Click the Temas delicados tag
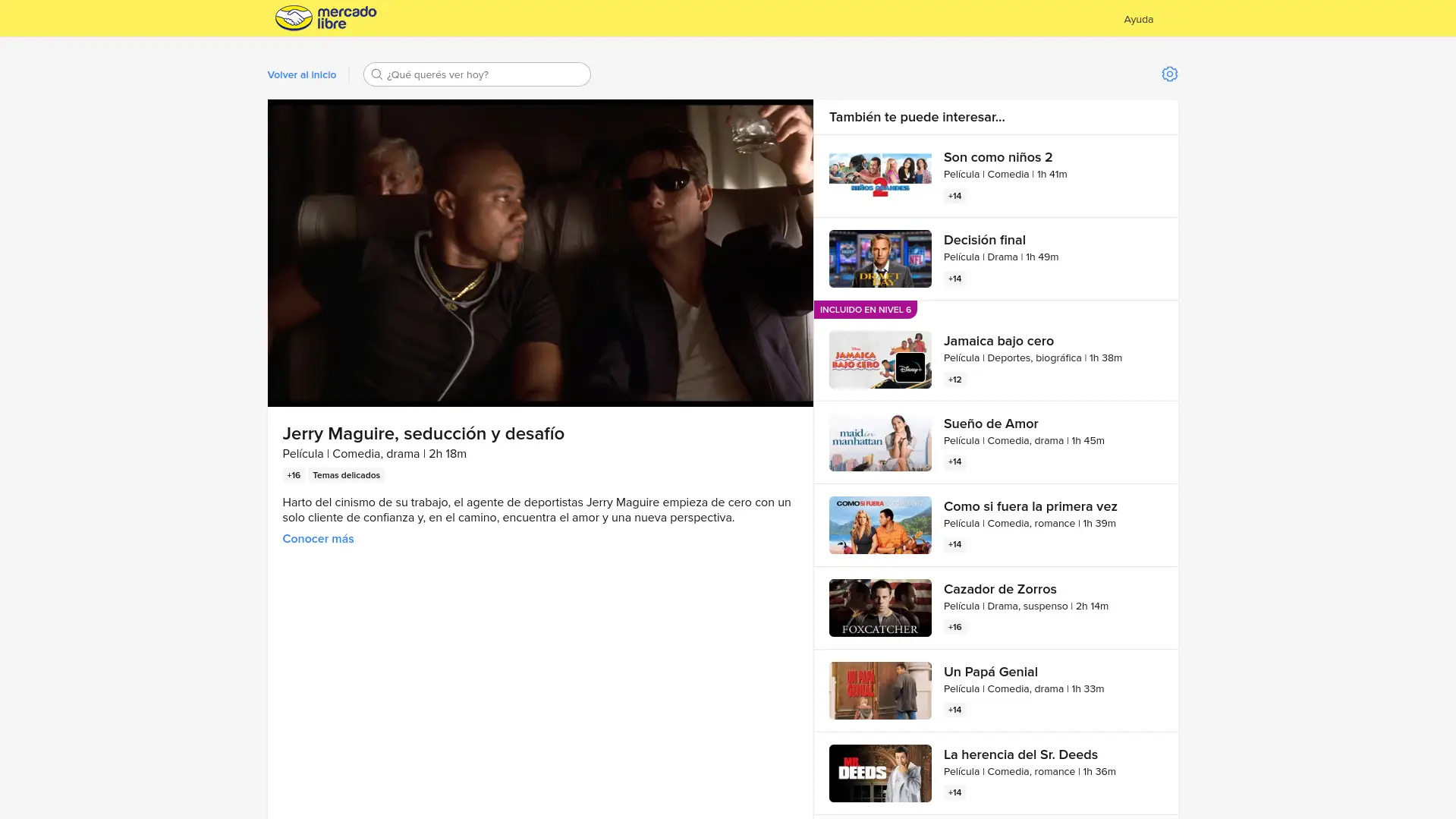Screen dimensions: 1456x819 click(346, 475)
